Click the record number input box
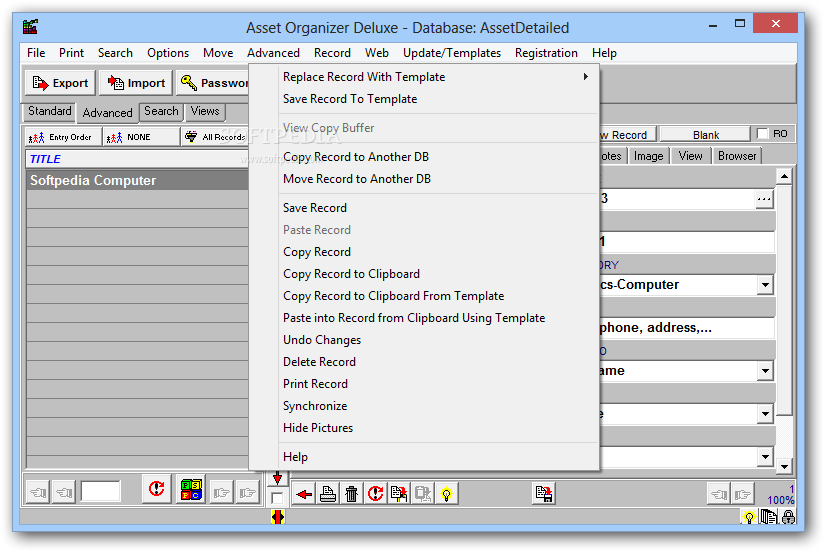The height and width of the screenshot is (552, 825). tap(100, 491)
